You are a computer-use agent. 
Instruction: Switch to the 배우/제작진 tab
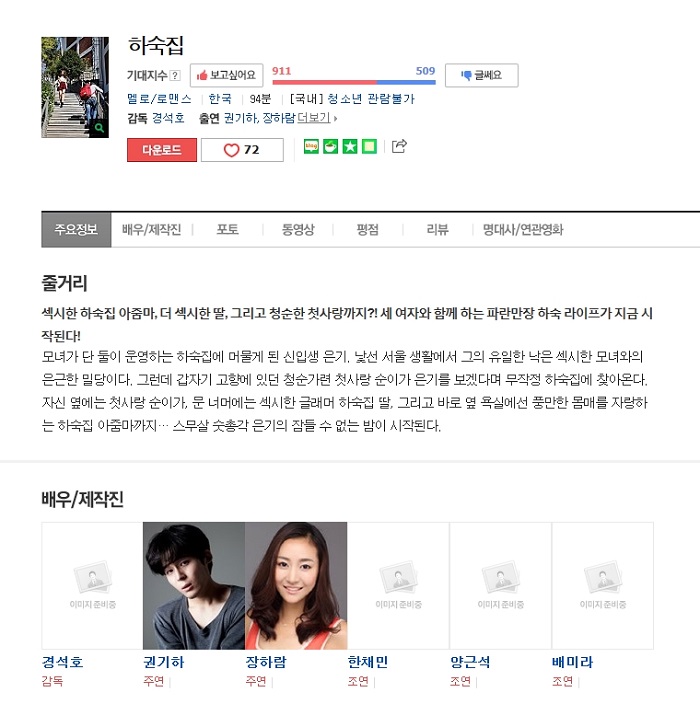[x=151, y=230]
